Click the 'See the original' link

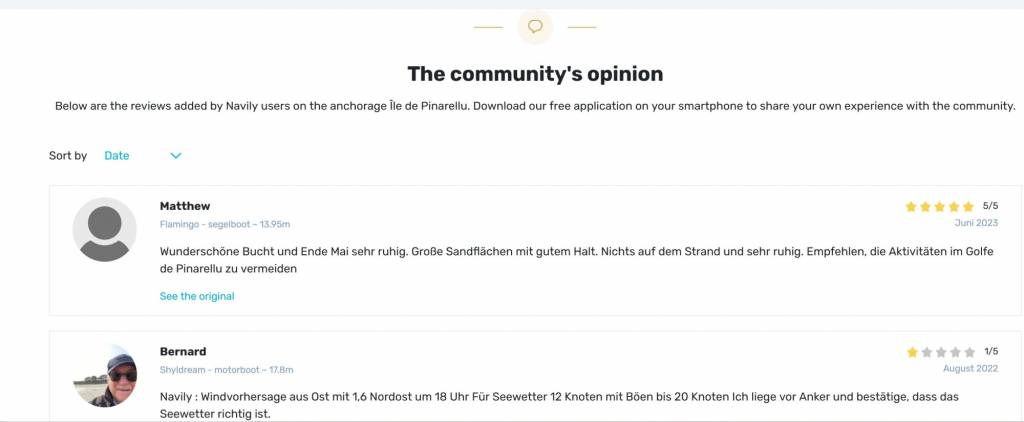click(197, 296)
